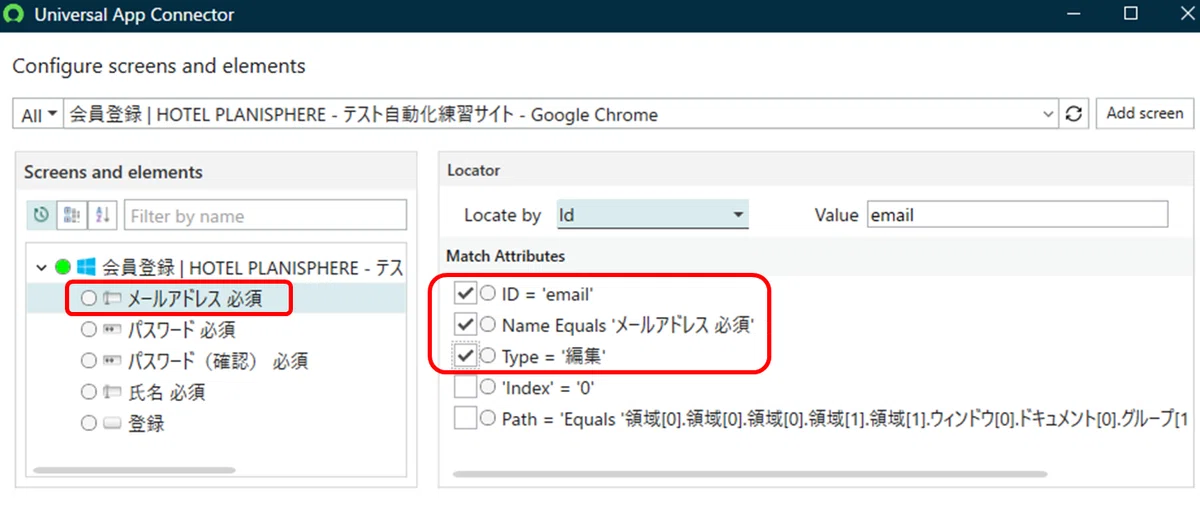1200x510 pixels.
Task: Select the radio circle for パスワード（確認） 必須
Action: coord(89,361)
